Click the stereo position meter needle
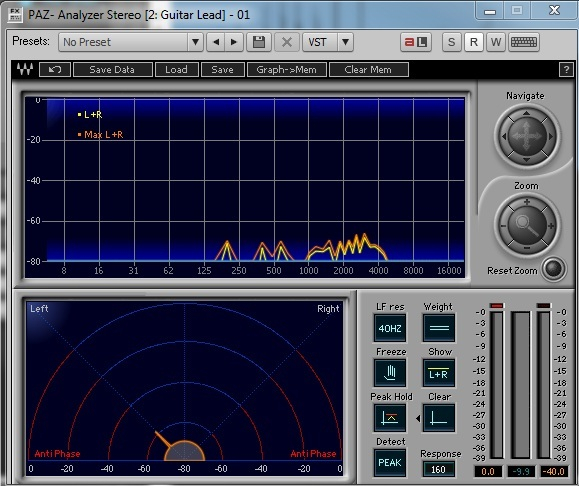The height and width of the screenshot is (486, 579). click(x=164, y=440)
